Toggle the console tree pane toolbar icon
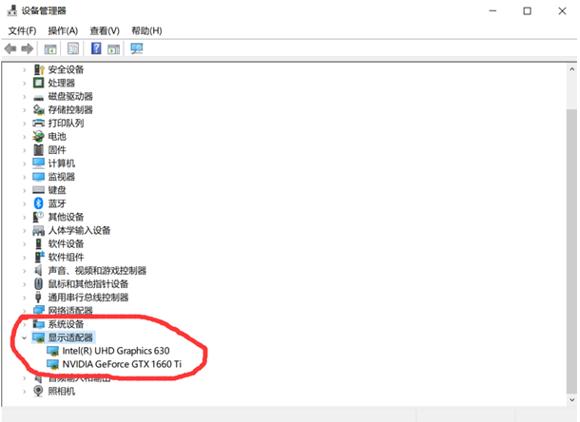Viewport: 580px width, 422px height. click(50, 49)
